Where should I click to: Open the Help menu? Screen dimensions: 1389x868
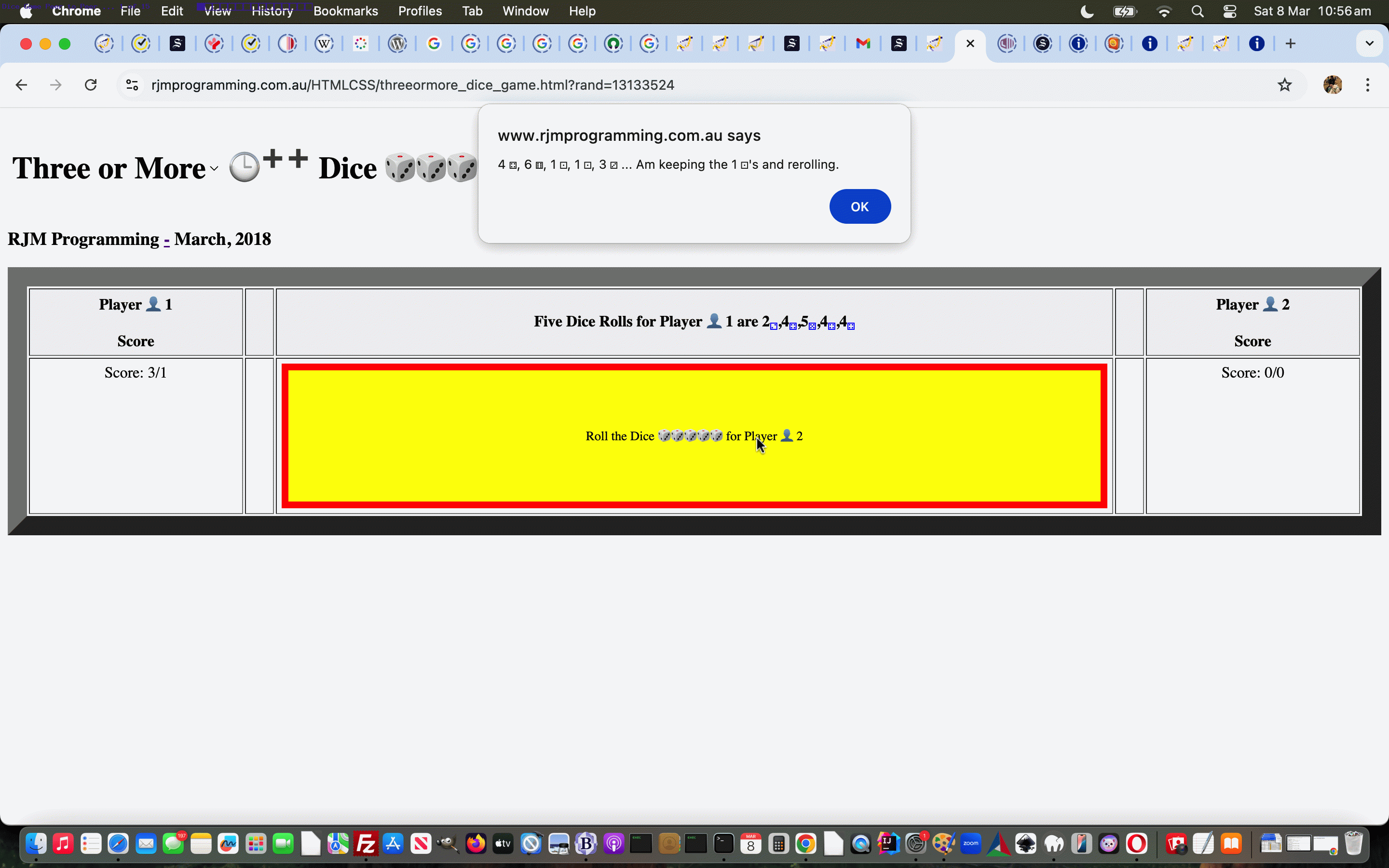pyautogui.click(x=582, y=11)
